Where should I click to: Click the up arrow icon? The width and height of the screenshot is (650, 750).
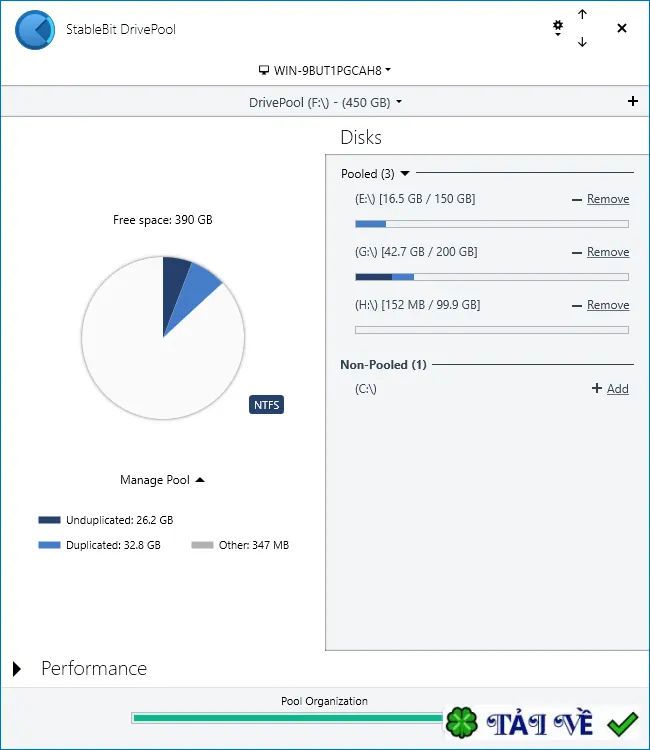(x=582, y=14)
